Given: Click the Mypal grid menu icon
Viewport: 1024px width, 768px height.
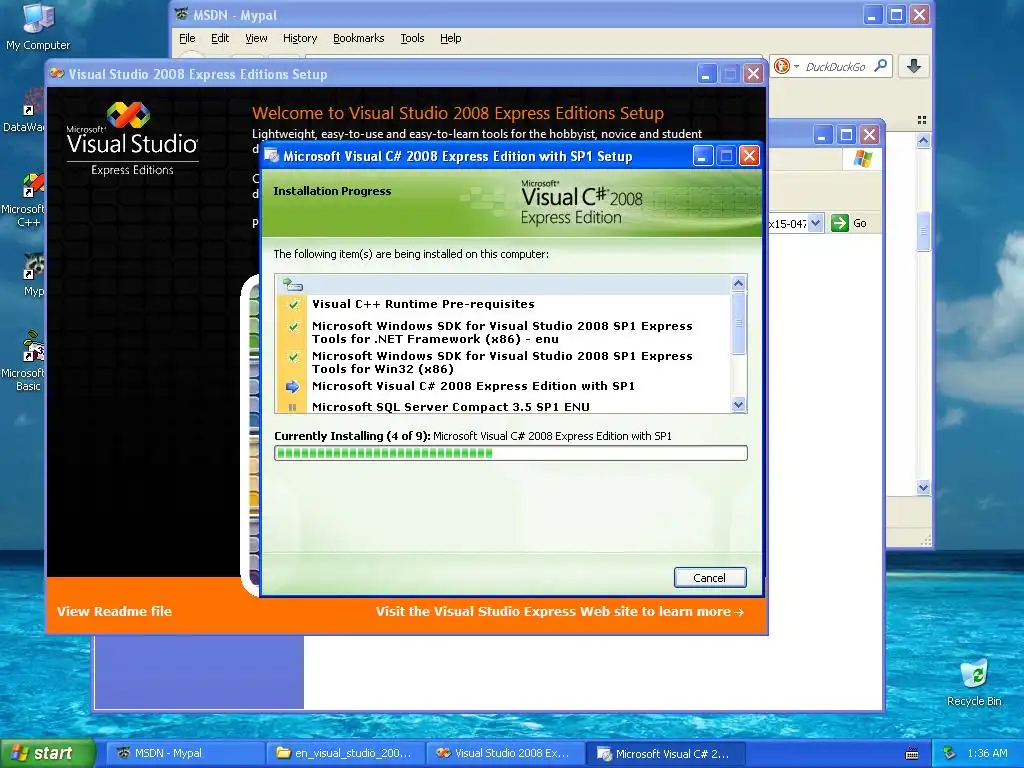Looking at the screenshot, I should 921,120.
